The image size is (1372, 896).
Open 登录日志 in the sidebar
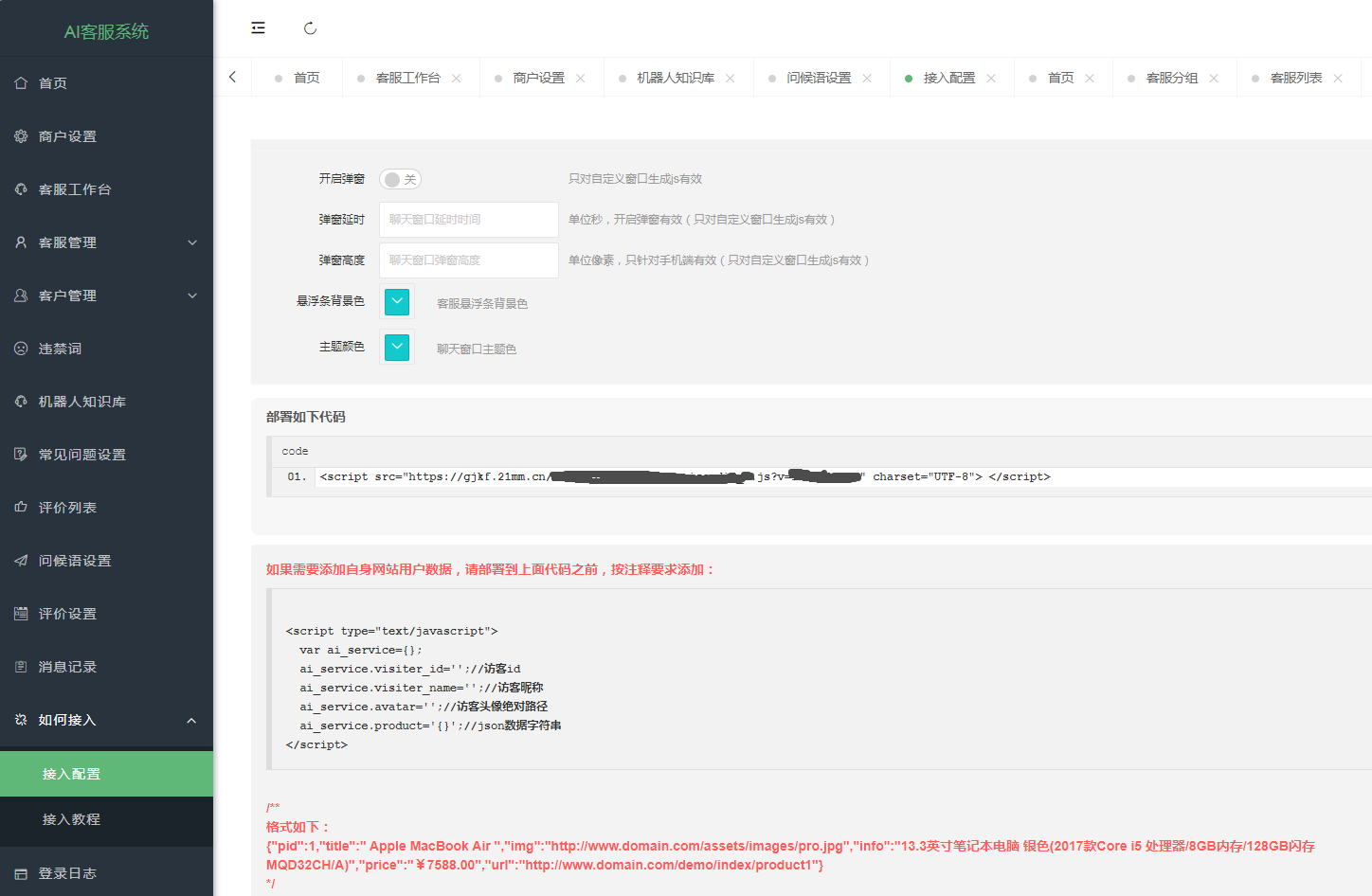(x=106, y=873)
